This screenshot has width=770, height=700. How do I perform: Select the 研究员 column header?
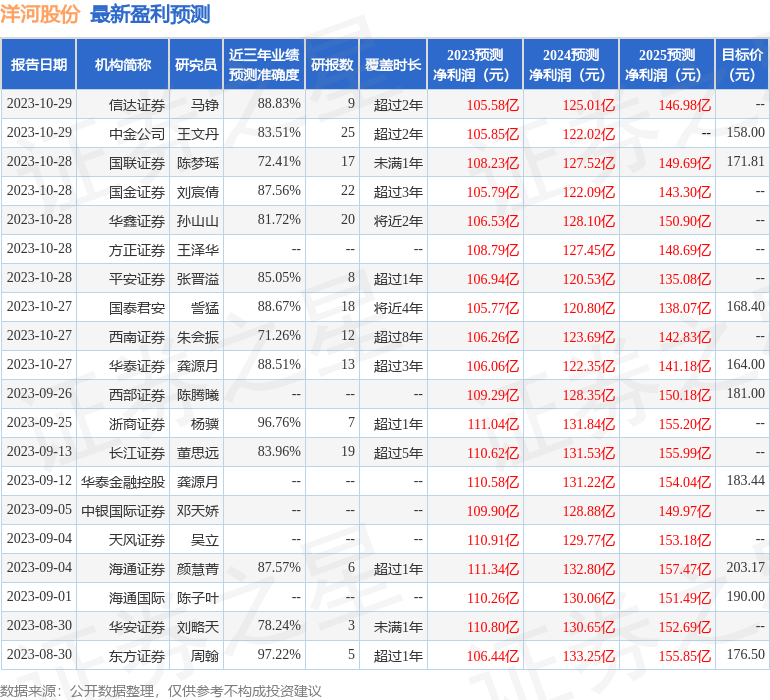[196, 64]
